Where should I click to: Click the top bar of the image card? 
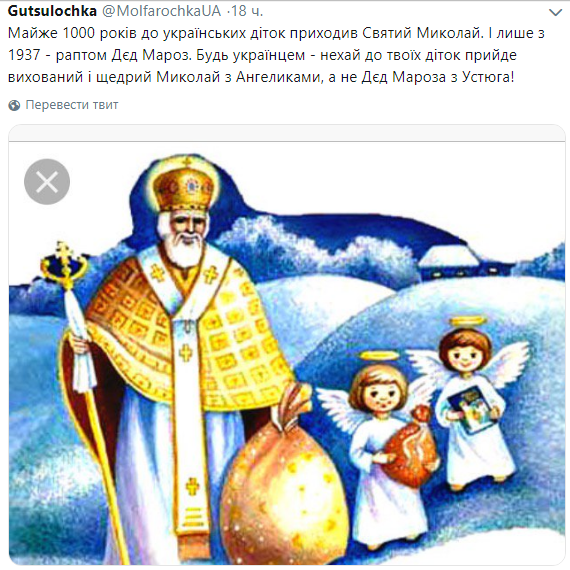pos(287,133)
